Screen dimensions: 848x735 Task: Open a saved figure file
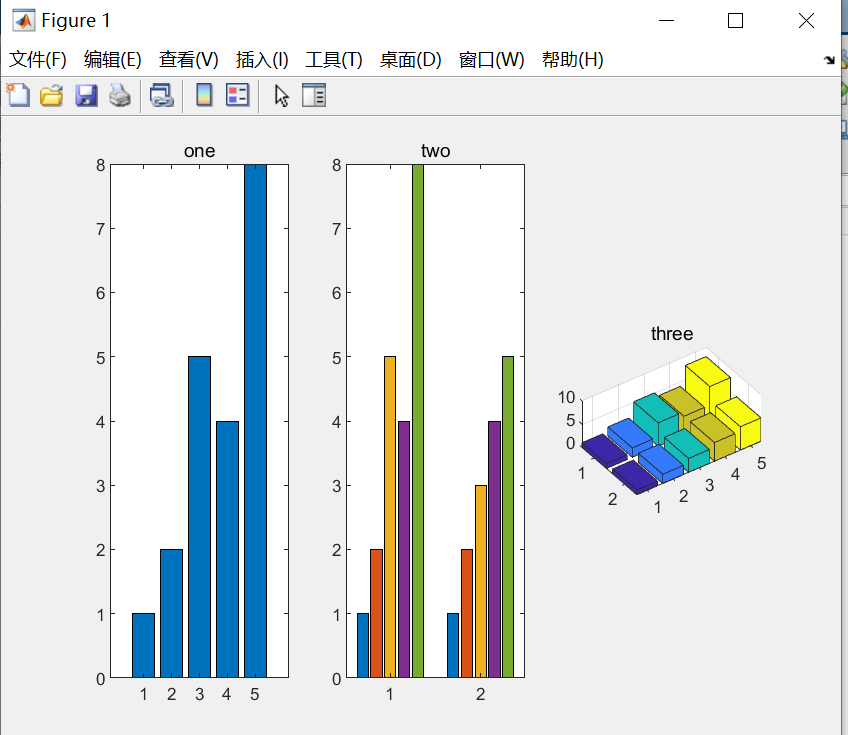53,95
